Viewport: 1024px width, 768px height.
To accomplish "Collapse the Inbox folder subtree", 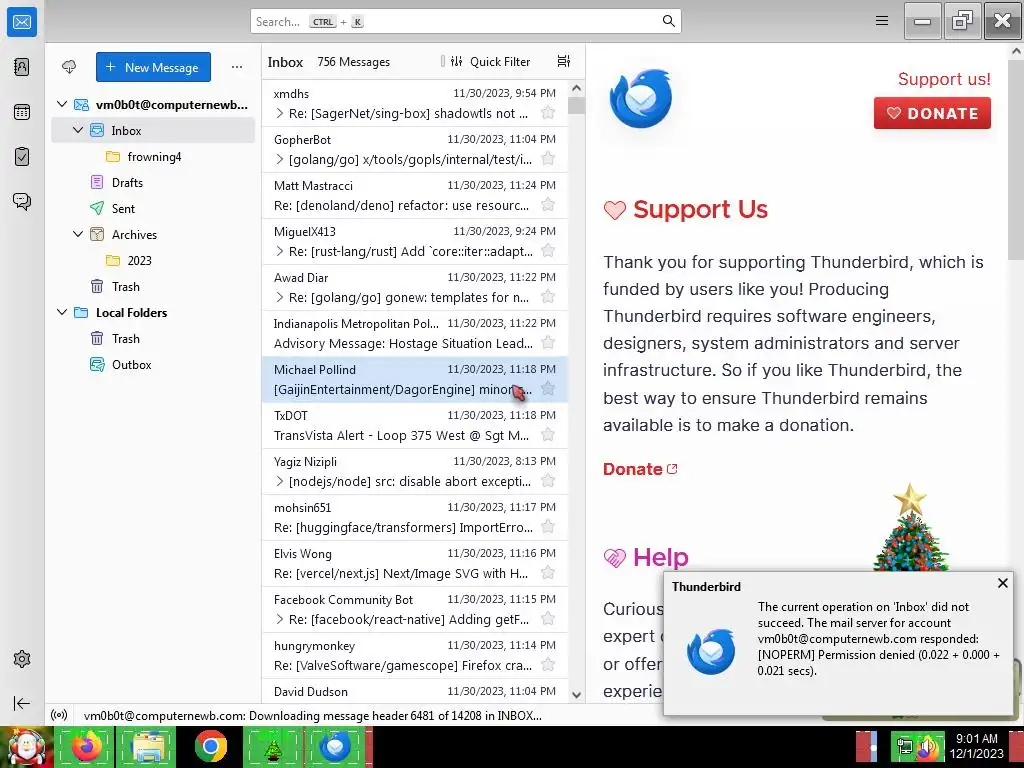I will pos(78,131).
